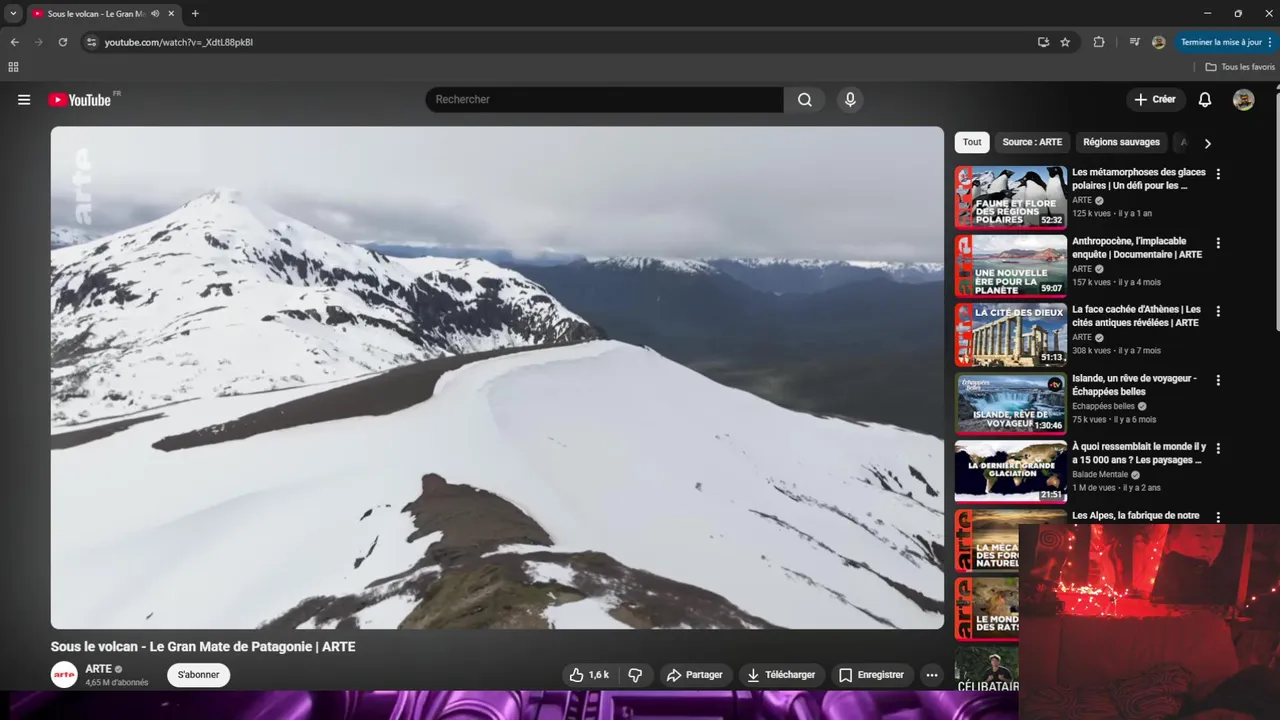View site information icon in address bar
Viewport: 1280px width, 720px height.
pyautogui.click(x=91, y=42)
